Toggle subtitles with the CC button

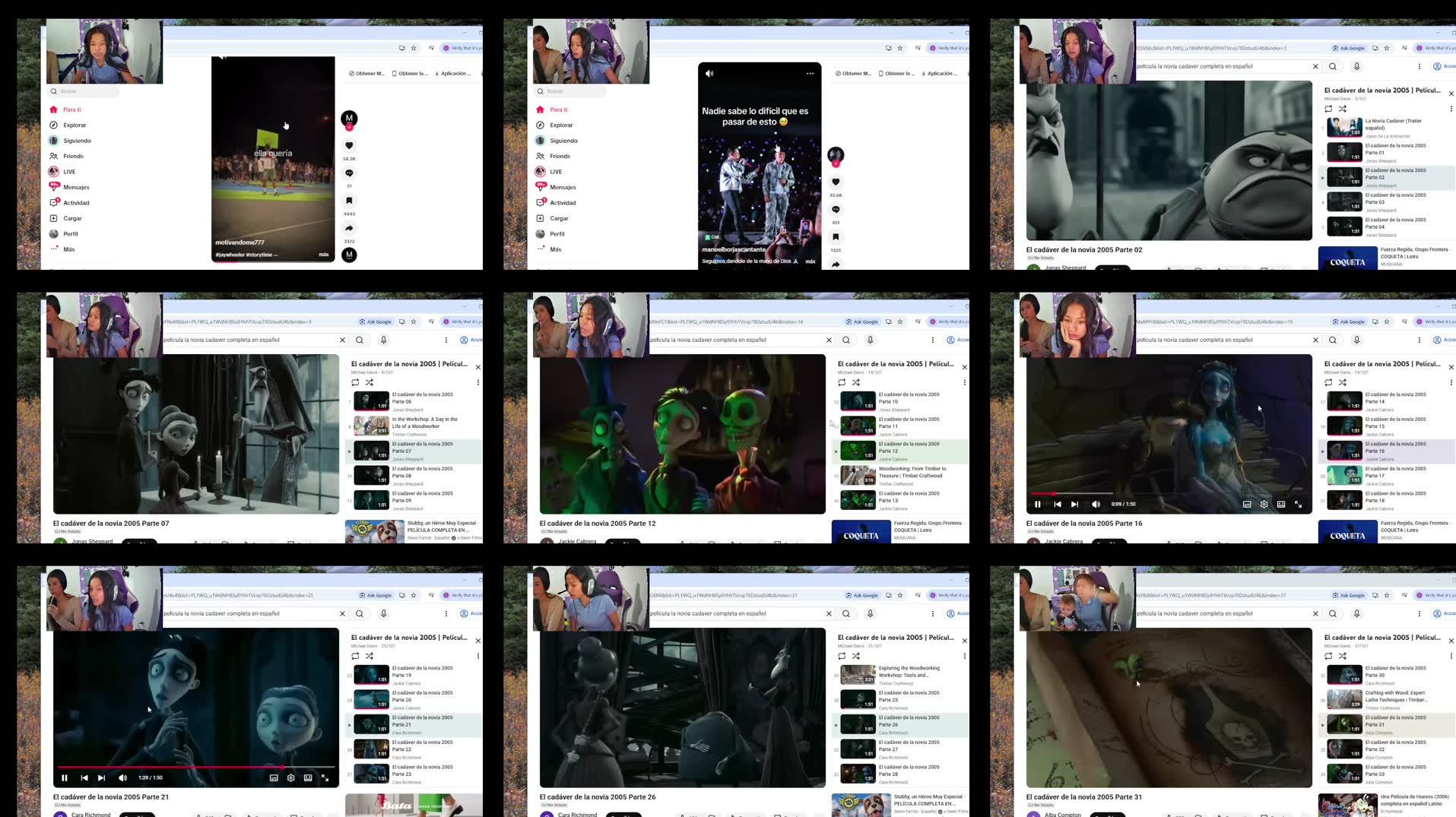pos(1246,504)
